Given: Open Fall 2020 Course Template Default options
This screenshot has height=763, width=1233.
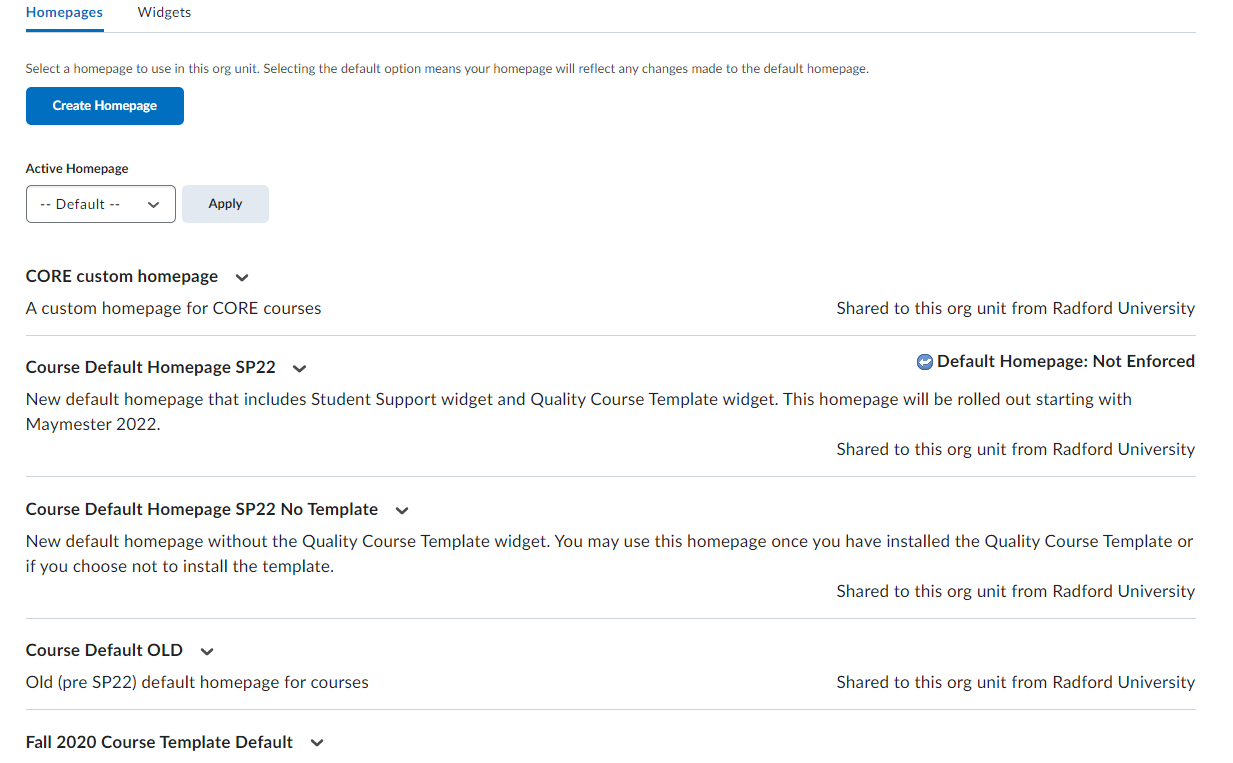Looking at the screenshot, I should [x=316, y=742].
